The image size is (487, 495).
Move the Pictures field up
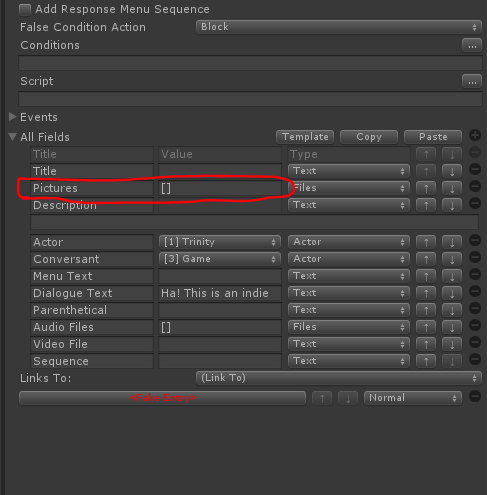(426, 188)
